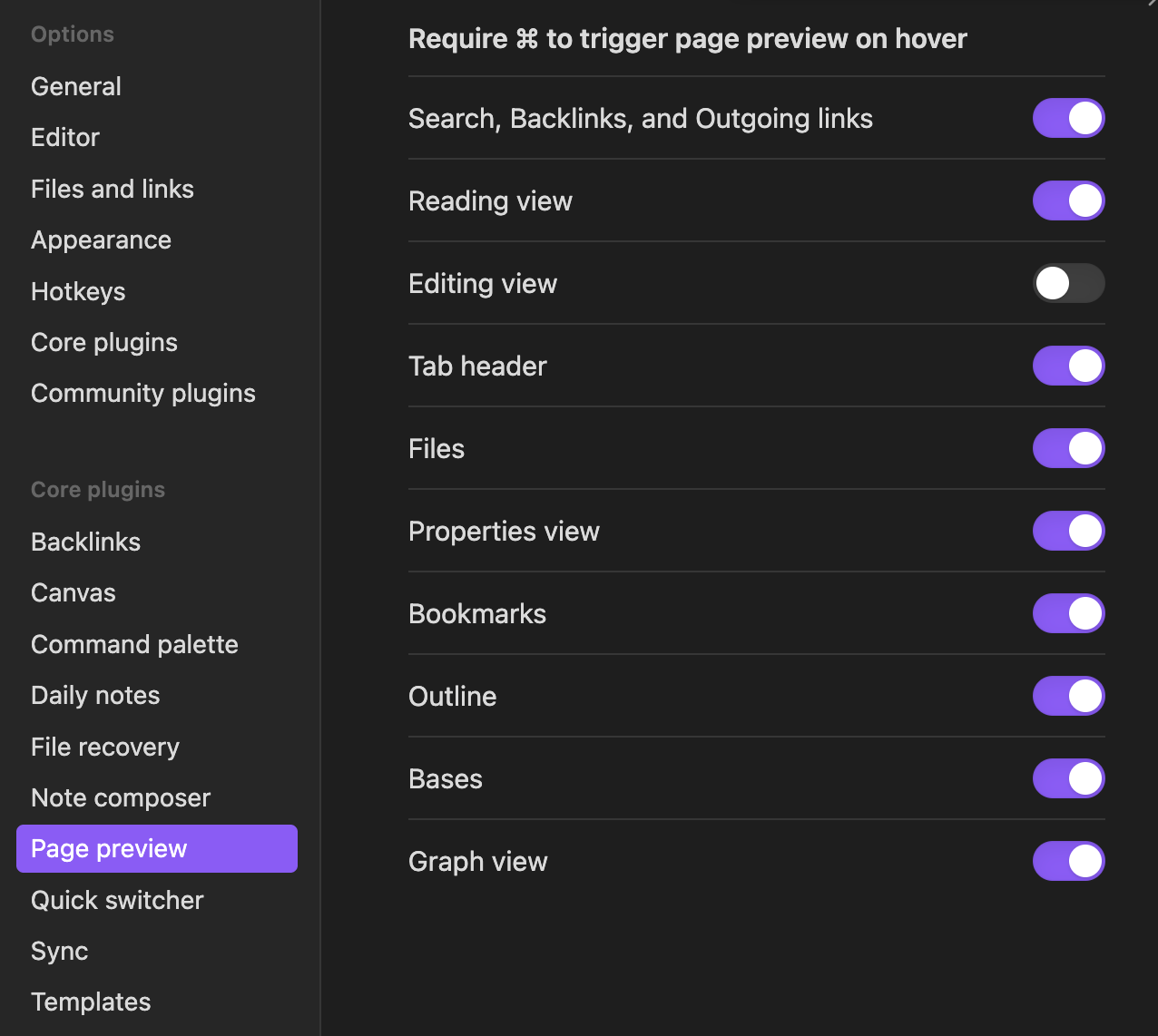Viewport: 1158px width, 1036px height.
Task: Open the General options tab
Action: click(76, 86)
